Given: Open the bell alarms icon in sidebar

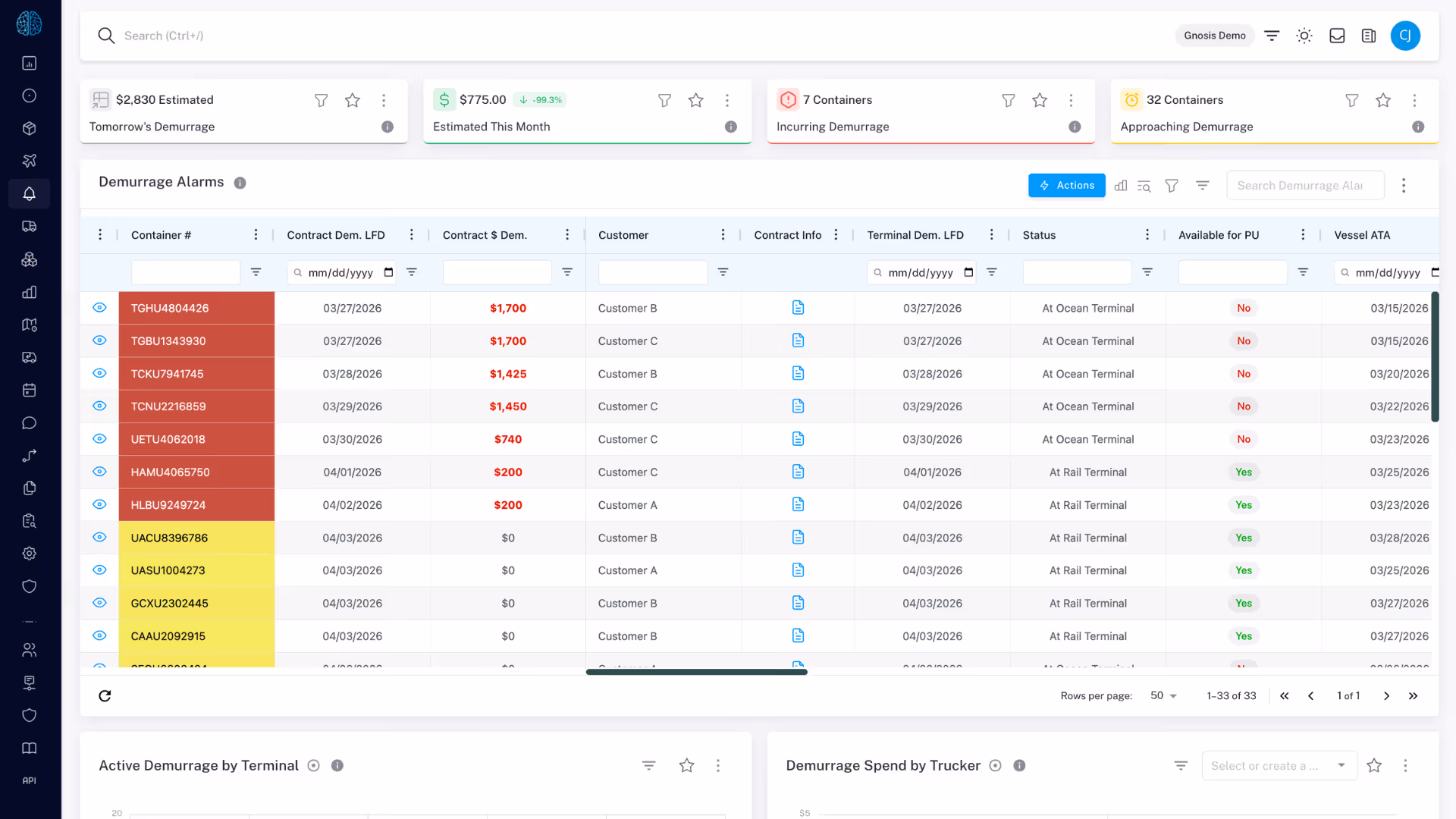Looking at the screenshot, I should coord(29,193).
